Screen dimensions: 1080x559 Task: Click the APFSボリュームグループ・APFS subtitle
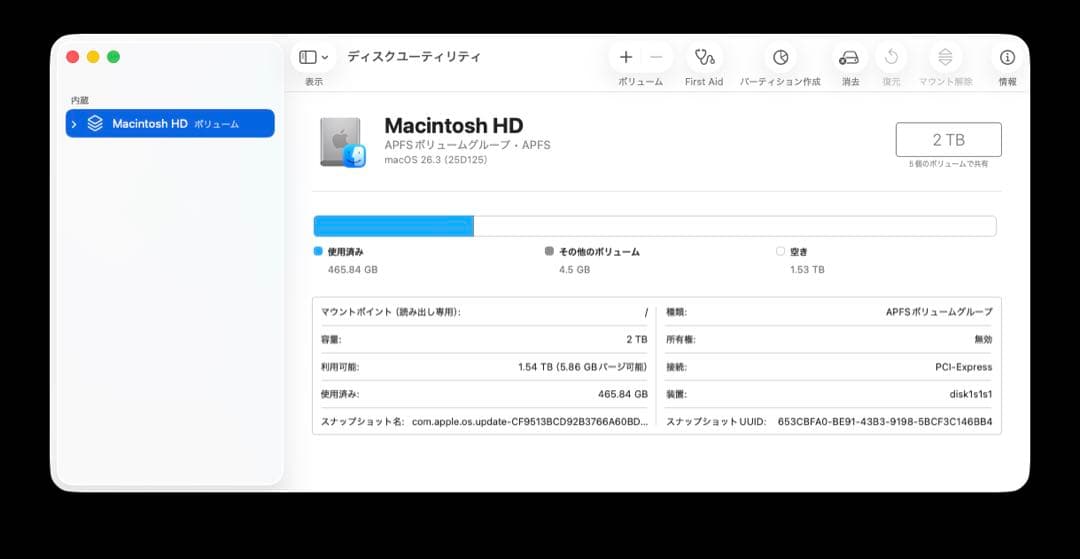468,146
